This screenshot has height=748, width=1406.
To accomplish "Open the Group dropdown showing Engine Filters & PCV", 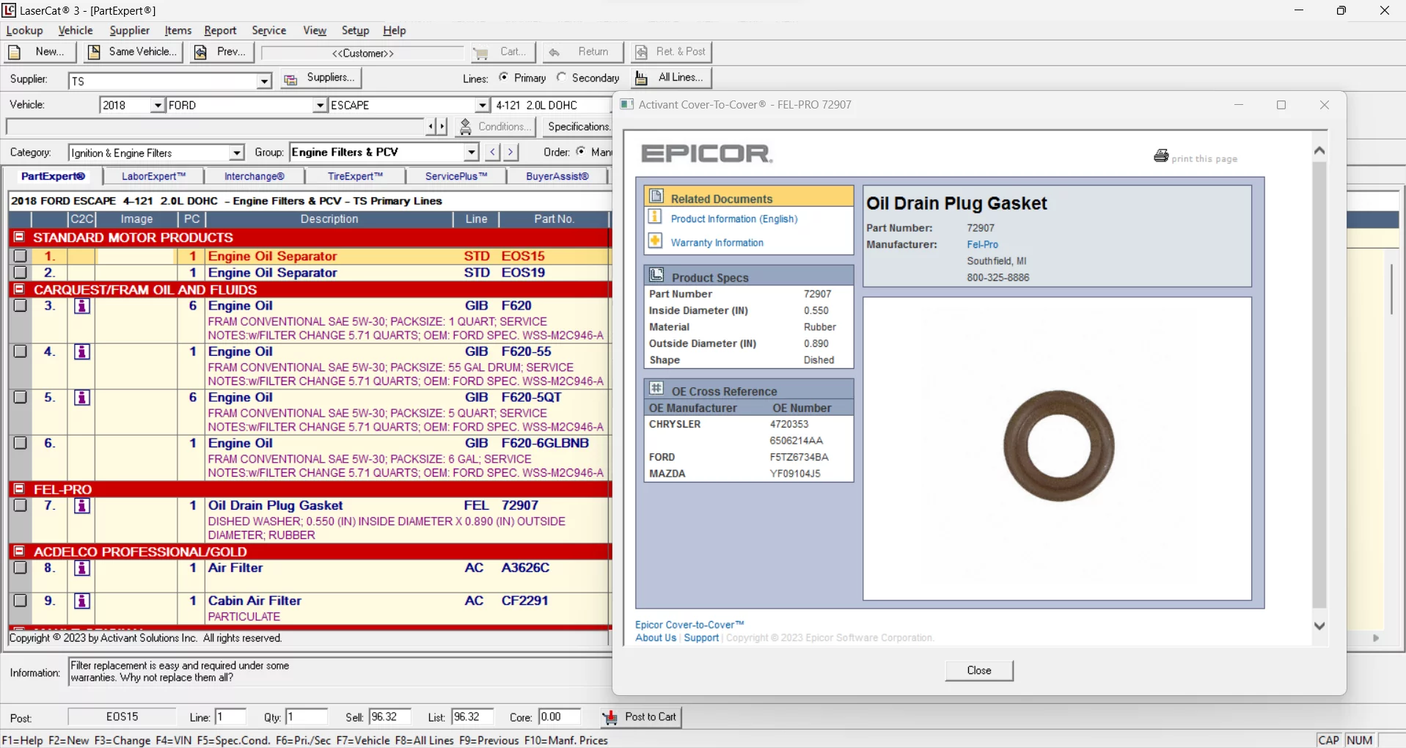I will (471, 152).
